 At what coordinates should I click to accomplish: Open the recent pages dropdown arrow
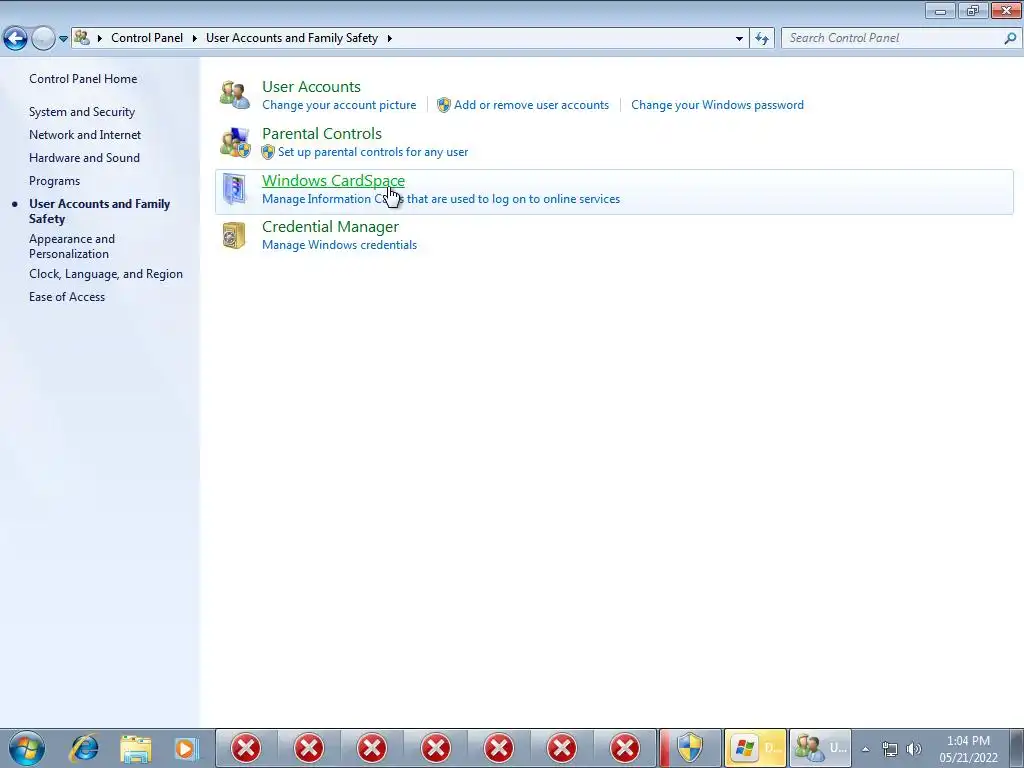(63, 39)
